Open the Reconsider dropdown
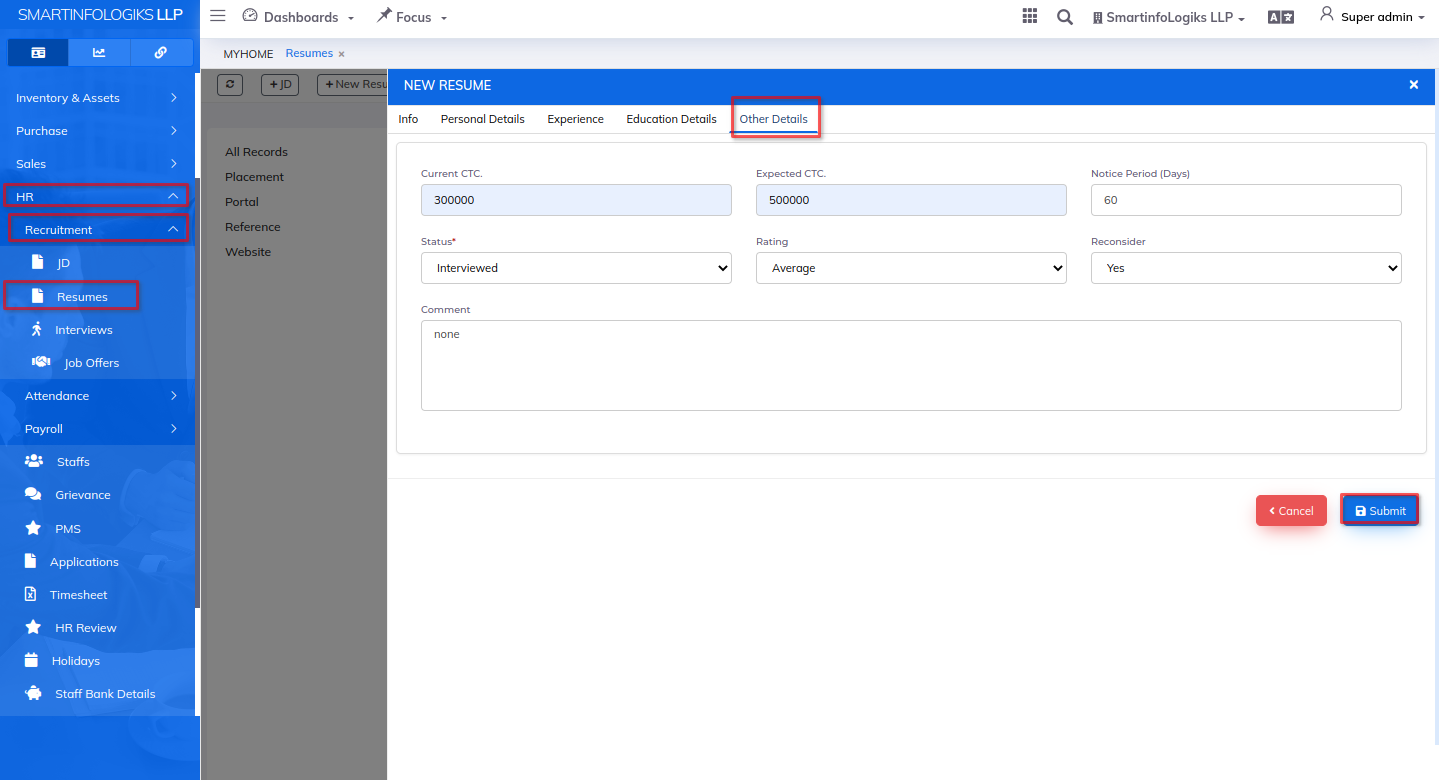Viewport: 1439px width, 780px height. pyautogui.click(x=1246, y=268)
